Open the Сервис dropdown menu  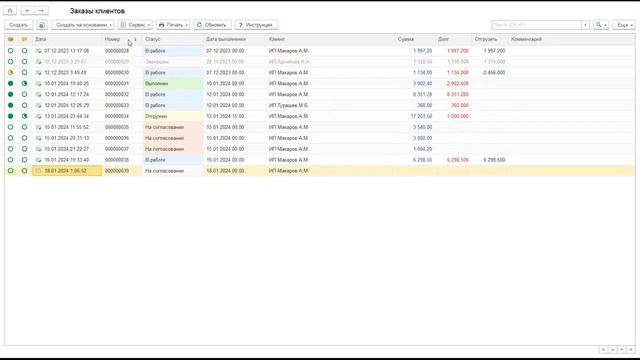pyautogui.click(x=135, y=25)
